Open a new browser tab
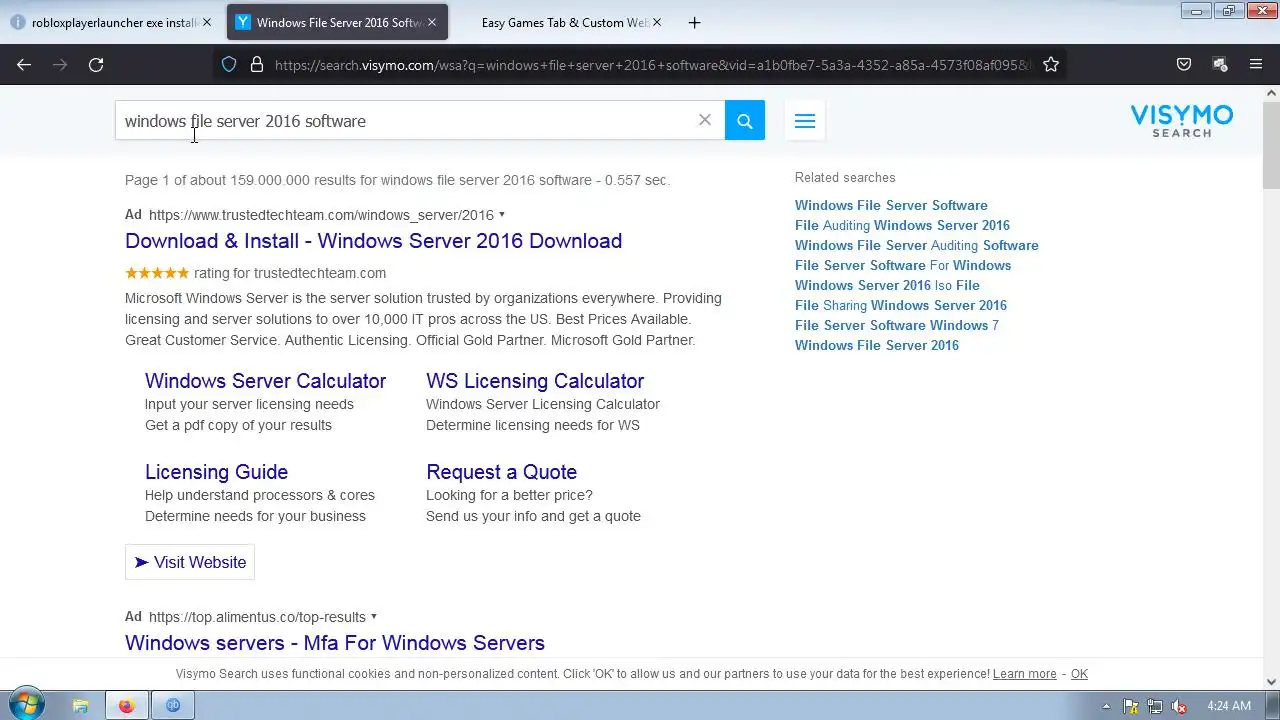Screen dimensions: 1280x720 (695, 22)
